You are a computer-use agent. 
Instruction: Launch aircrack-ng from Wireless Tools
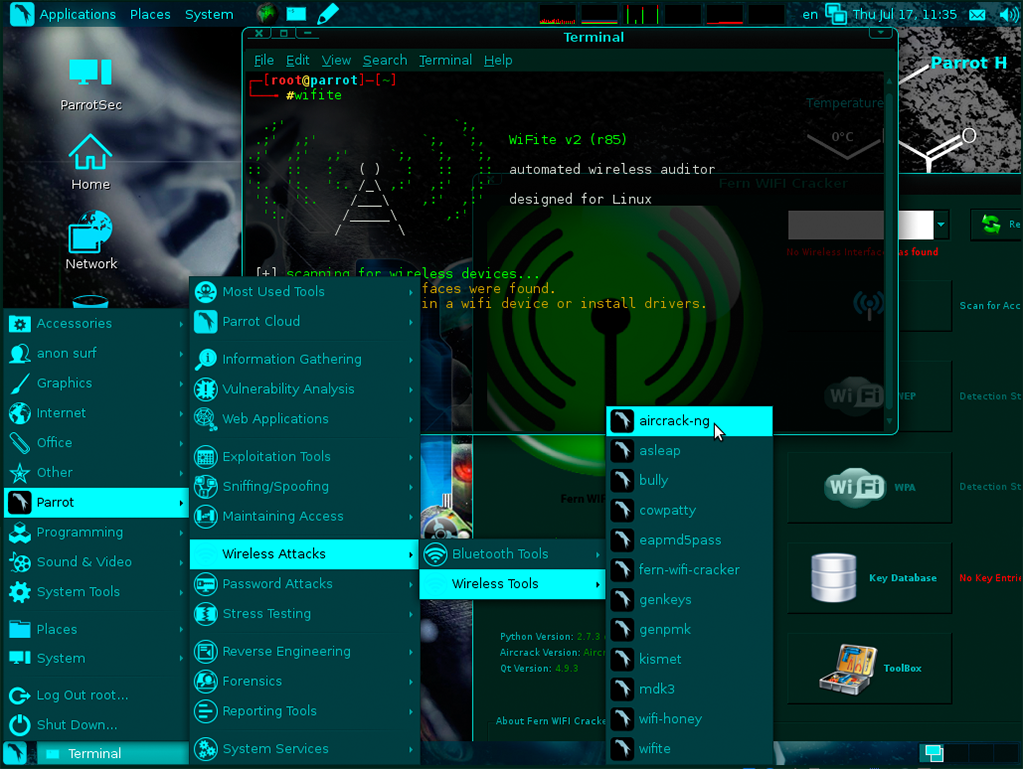[x=690, y=421]
